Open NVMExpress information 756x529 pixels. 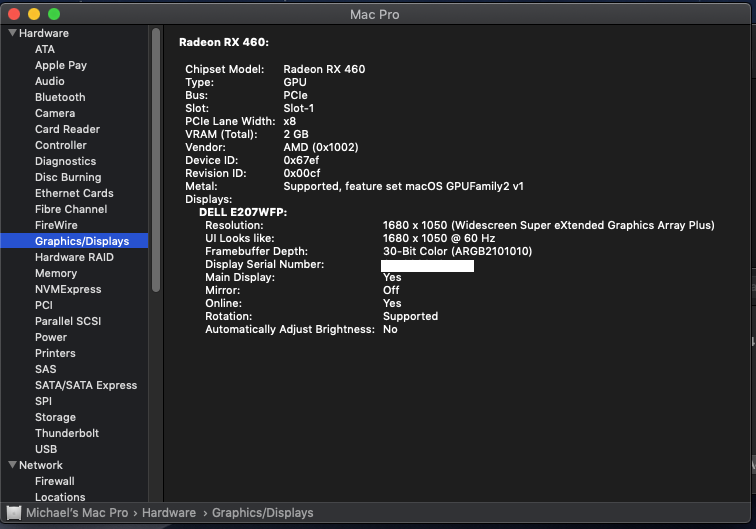click(x=68, y=289)
